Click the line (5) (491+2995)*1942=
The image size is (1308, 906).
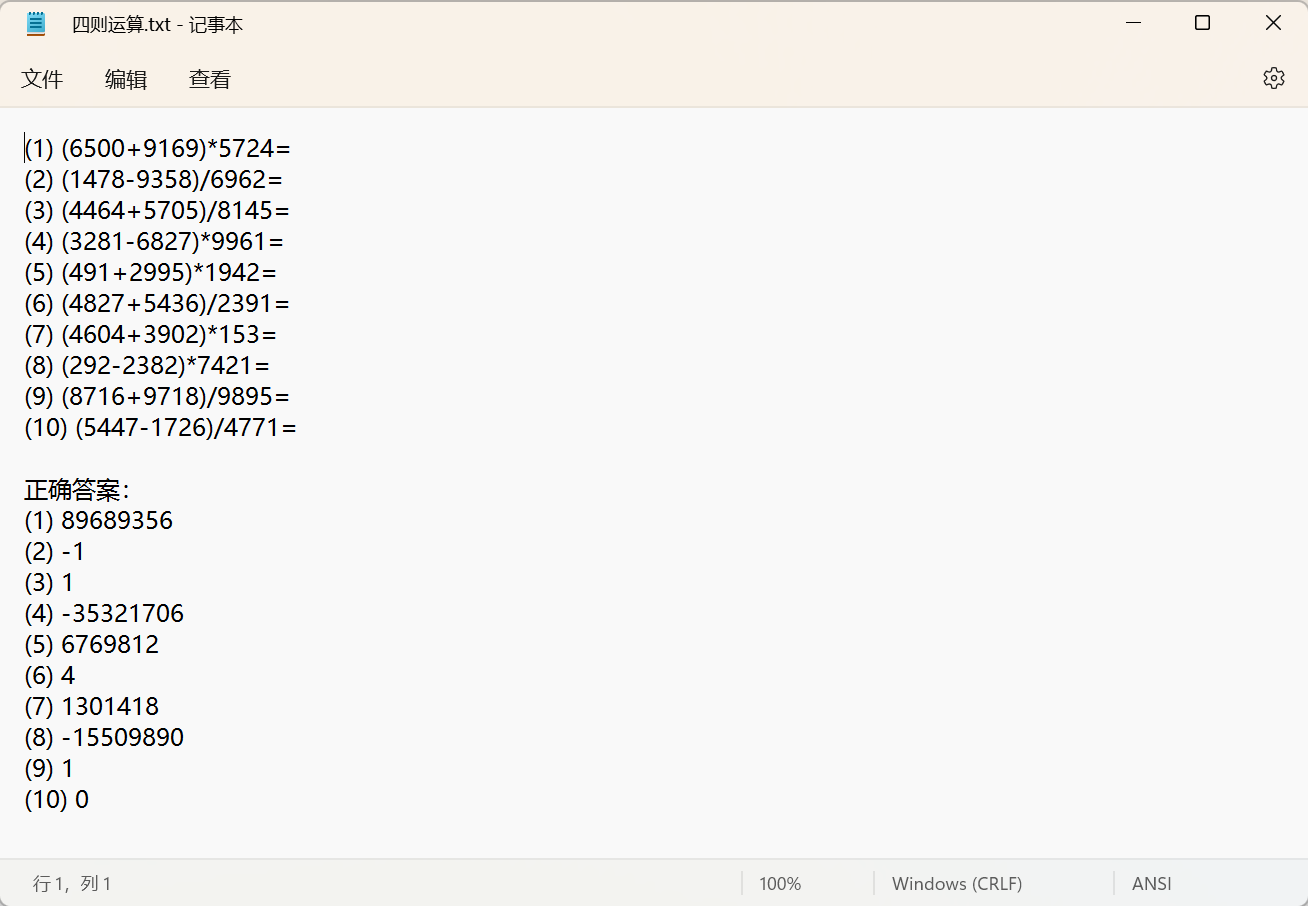tap(150, 273)
